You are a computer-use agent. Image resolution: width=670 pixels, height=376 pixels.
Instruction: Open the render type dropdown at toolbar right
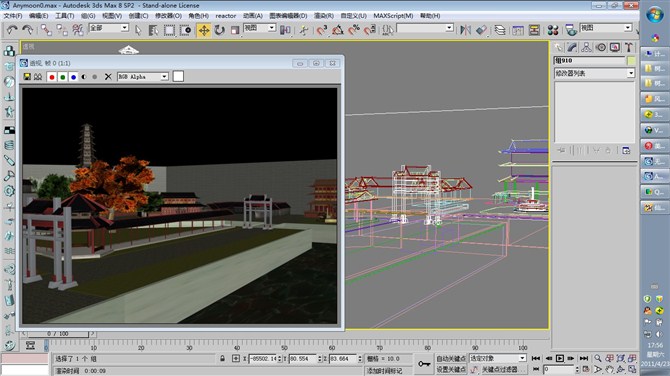606,28
